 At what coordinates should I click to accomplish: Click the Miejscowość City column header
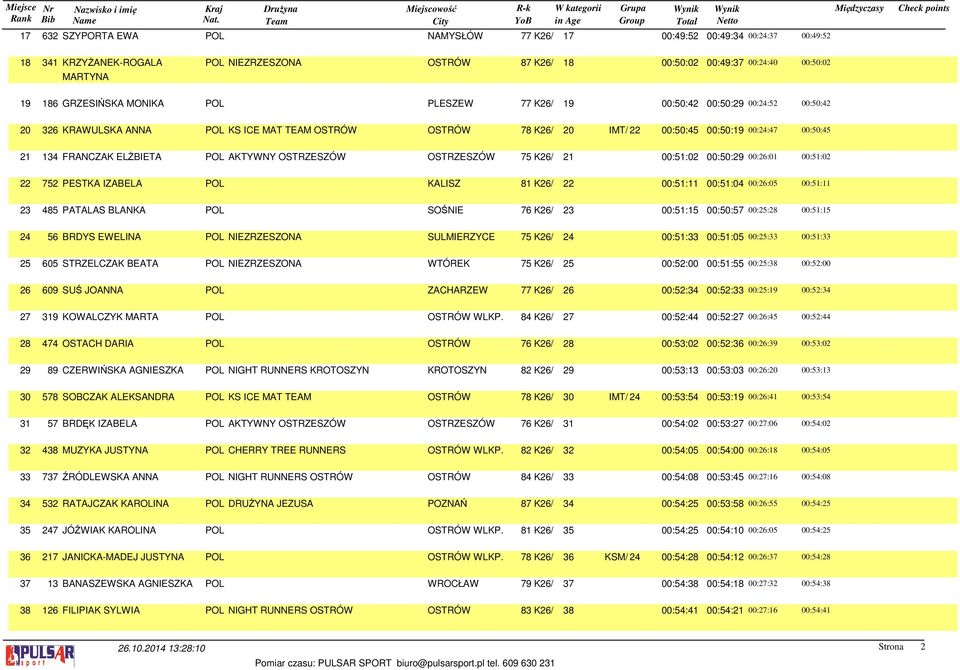pyautogui.click(x=431, y=15)
